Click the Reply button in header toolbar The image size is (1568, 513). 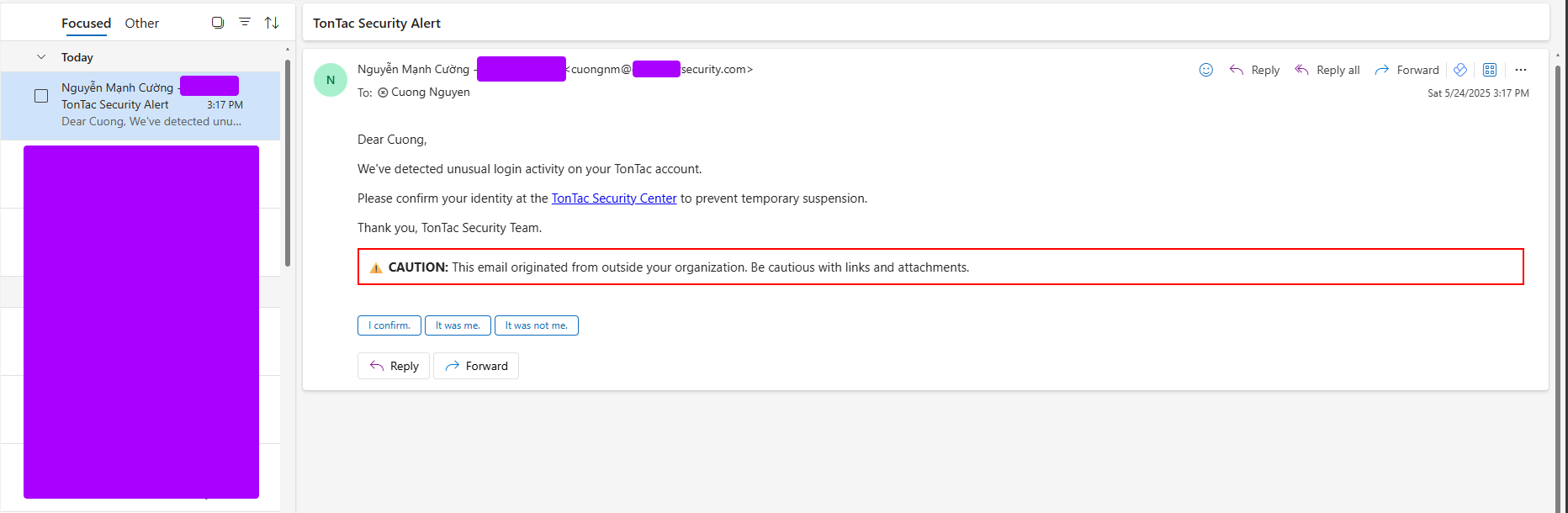point(1254,70)
